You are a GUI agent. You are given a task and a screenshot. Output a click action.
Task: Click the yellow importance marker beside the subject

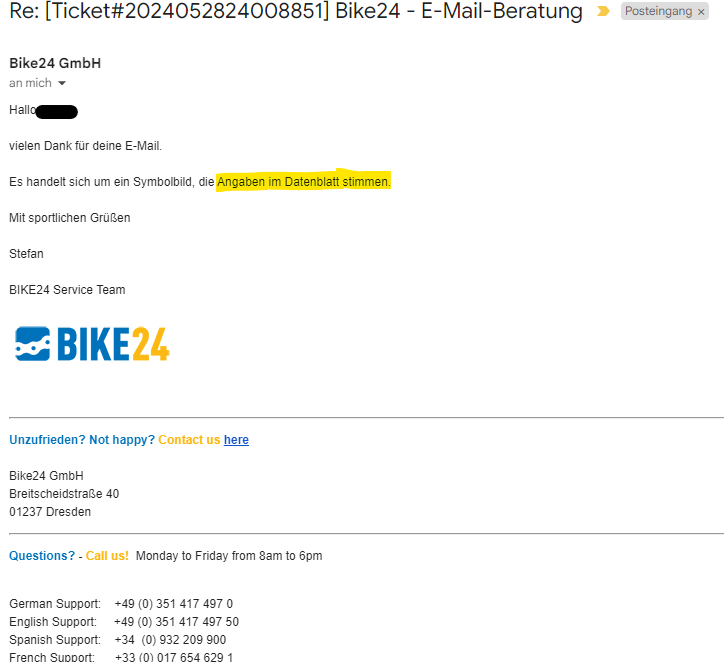point(603,11)
